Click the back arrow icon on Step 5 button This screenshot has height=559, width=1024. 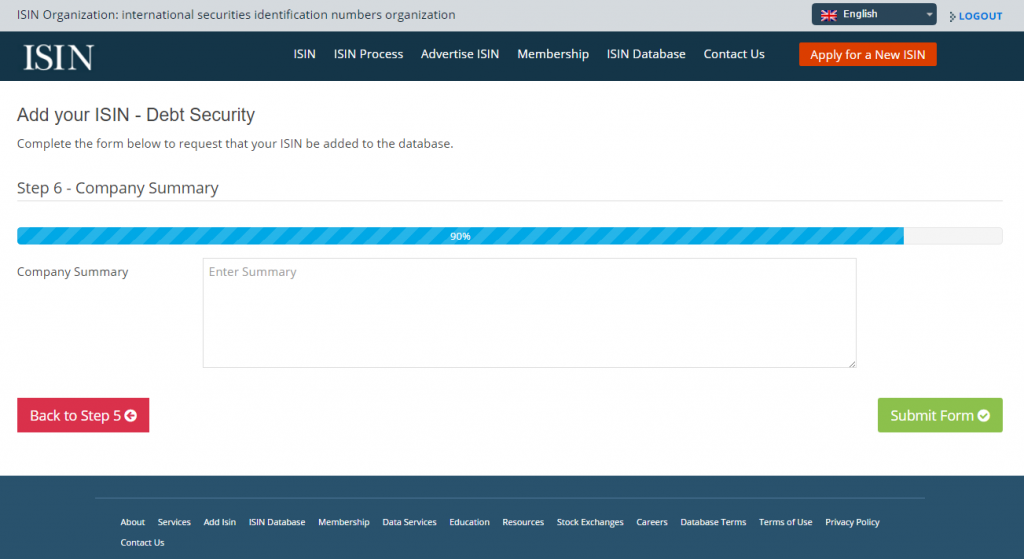pos(131,415)
